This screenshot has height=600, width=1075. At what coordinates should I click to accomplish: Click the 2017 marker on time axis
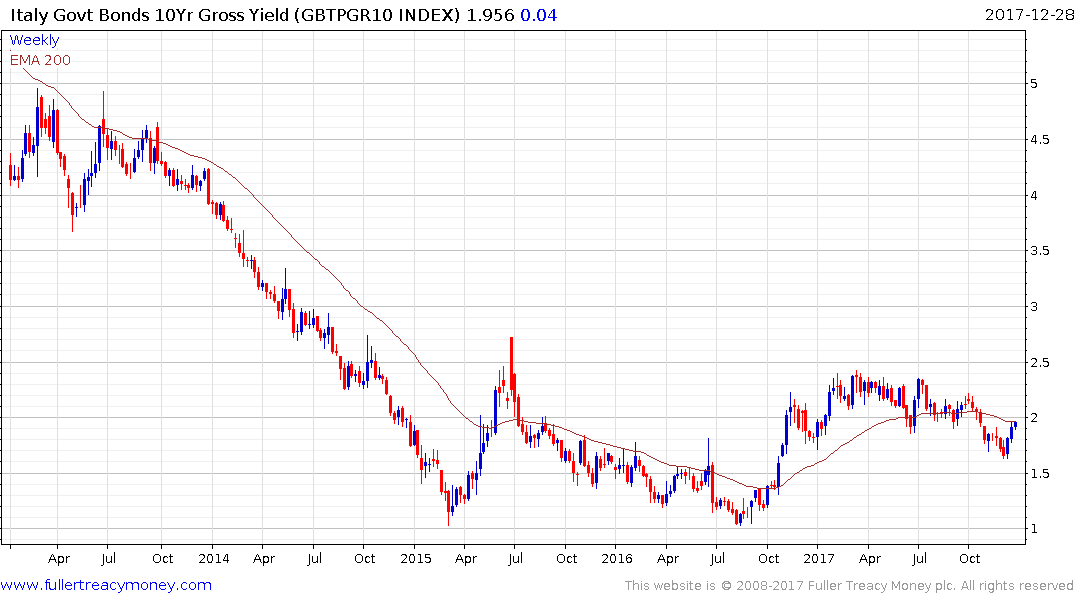tap(819, 558)
